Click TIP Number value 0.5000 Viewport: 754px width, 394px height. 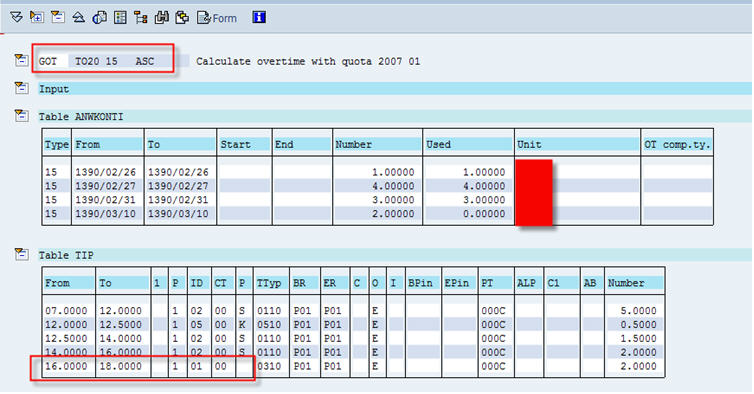click(638, 325)
